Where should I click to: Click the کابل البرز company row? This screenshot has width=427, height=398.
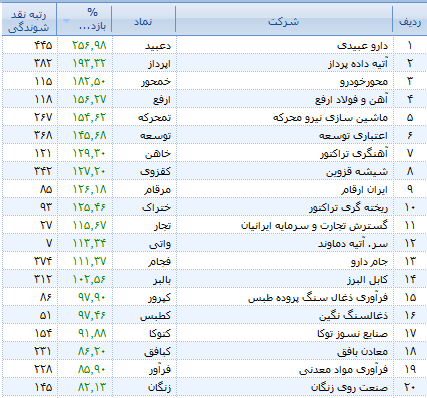[x=214, y=279]
